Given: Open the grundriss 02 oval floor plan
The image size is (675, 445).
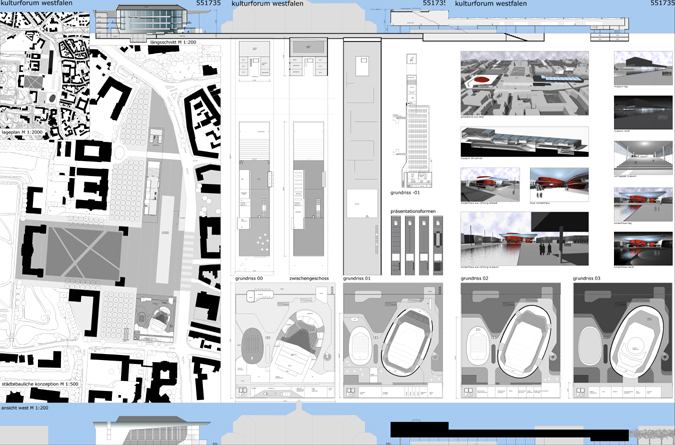Looking at the screenshot, I should [x=510, y=340].
